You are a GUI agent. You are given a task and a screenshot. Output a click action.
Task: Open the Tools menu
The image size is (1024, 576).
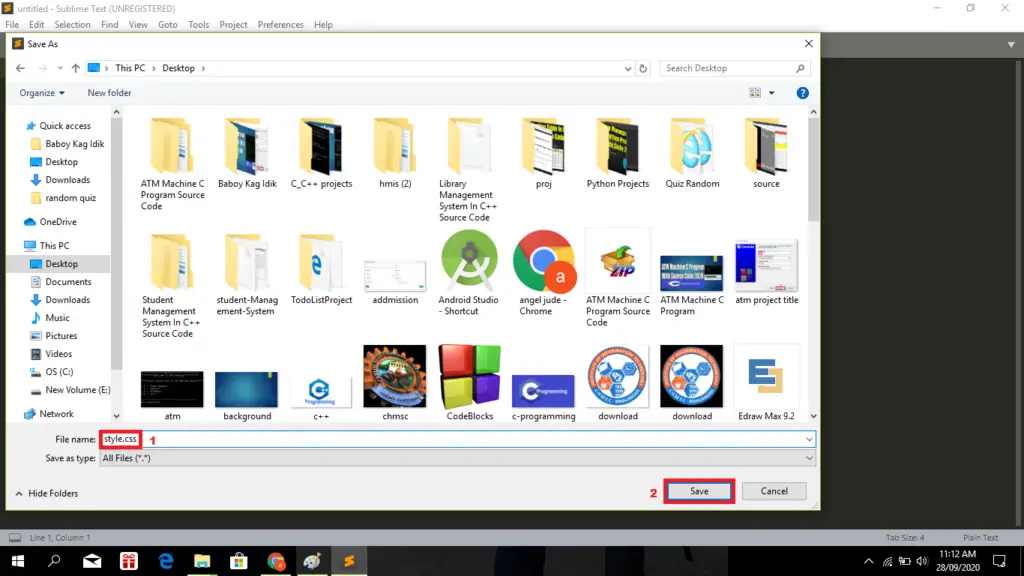tap(198, 24)
